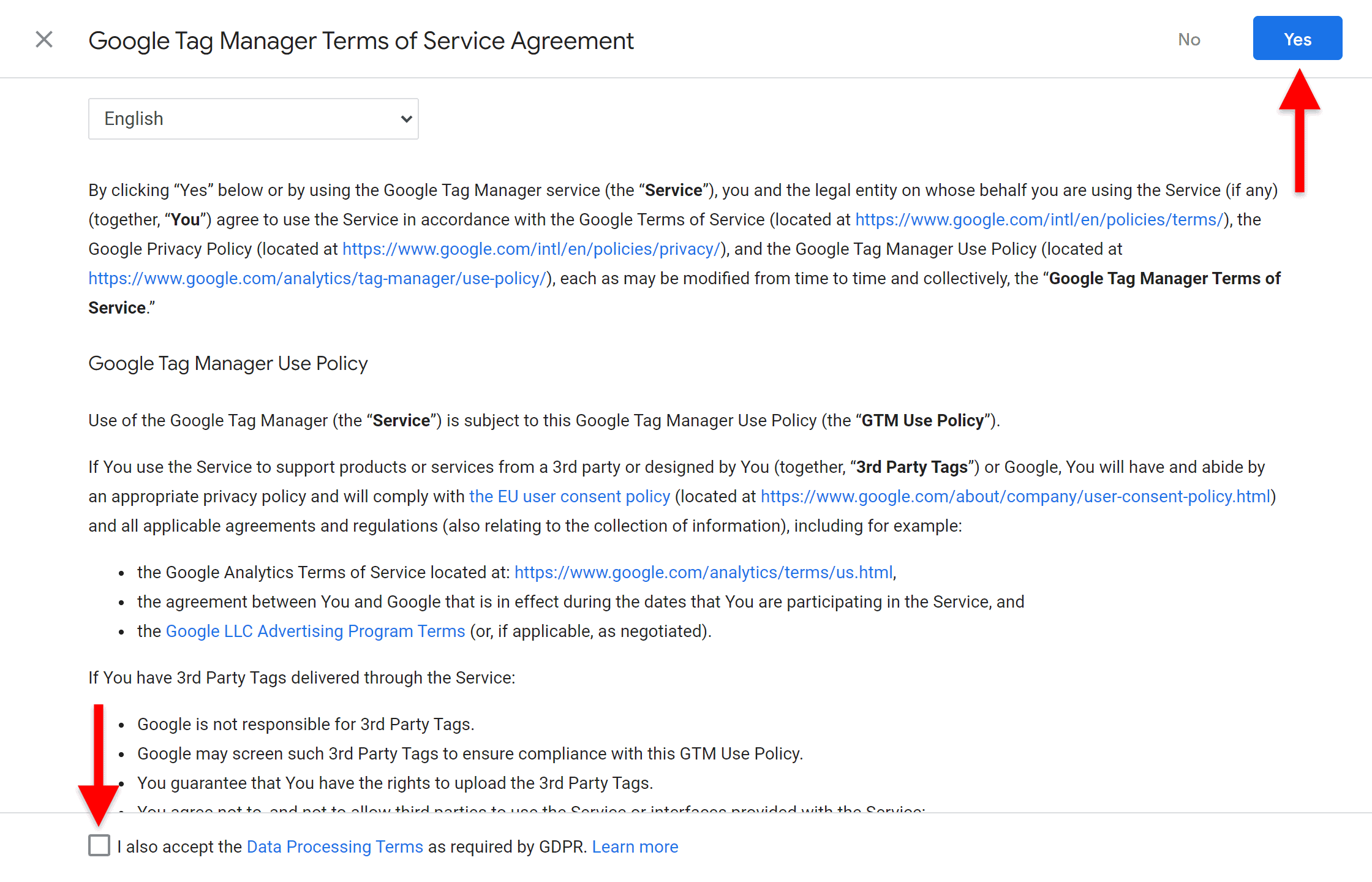Click Learn more about GDPR
1372x882 pixels.
635,846
